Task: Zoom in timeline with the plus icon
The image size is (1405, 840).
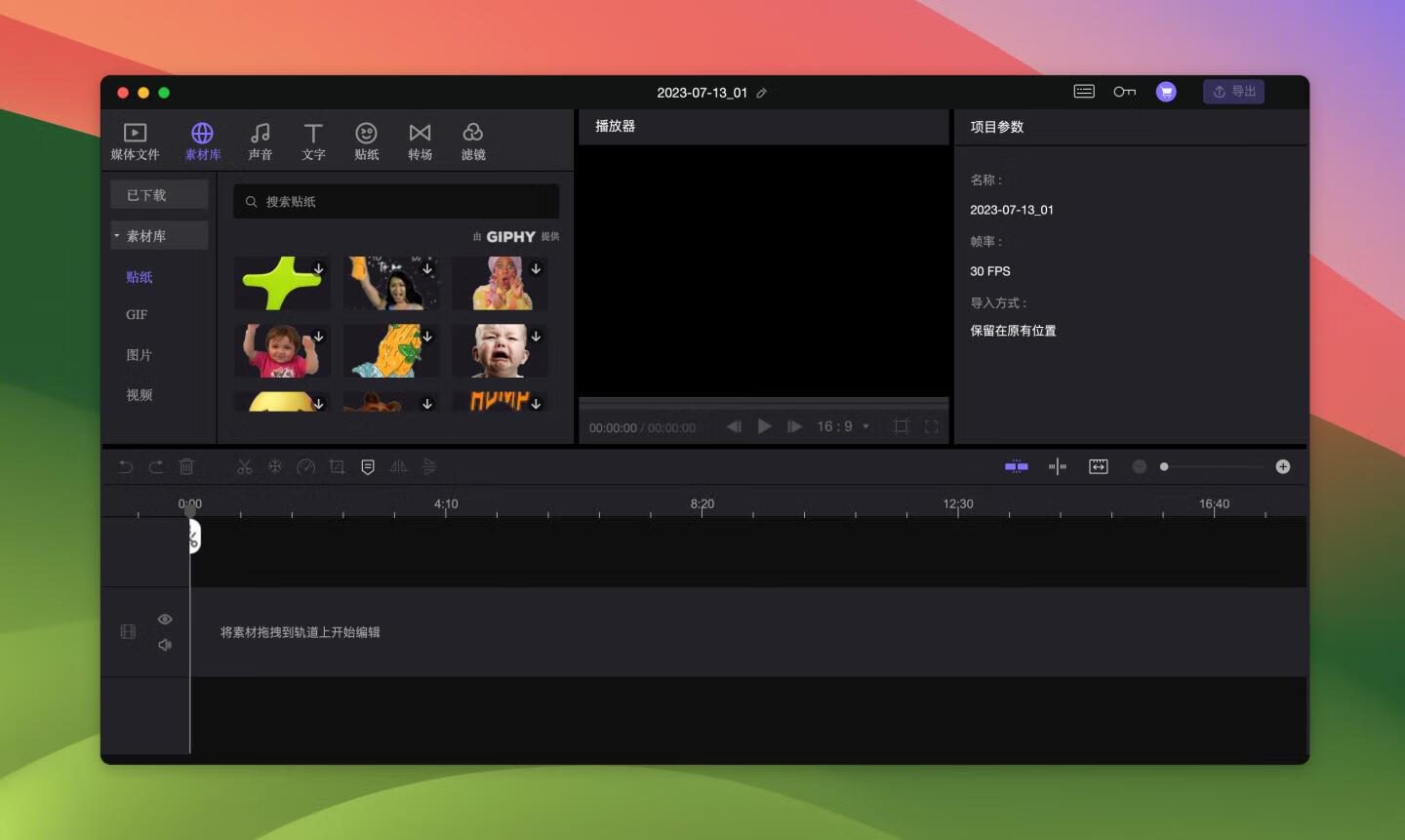Action: pyautogui.click(x=1283, y=467)
